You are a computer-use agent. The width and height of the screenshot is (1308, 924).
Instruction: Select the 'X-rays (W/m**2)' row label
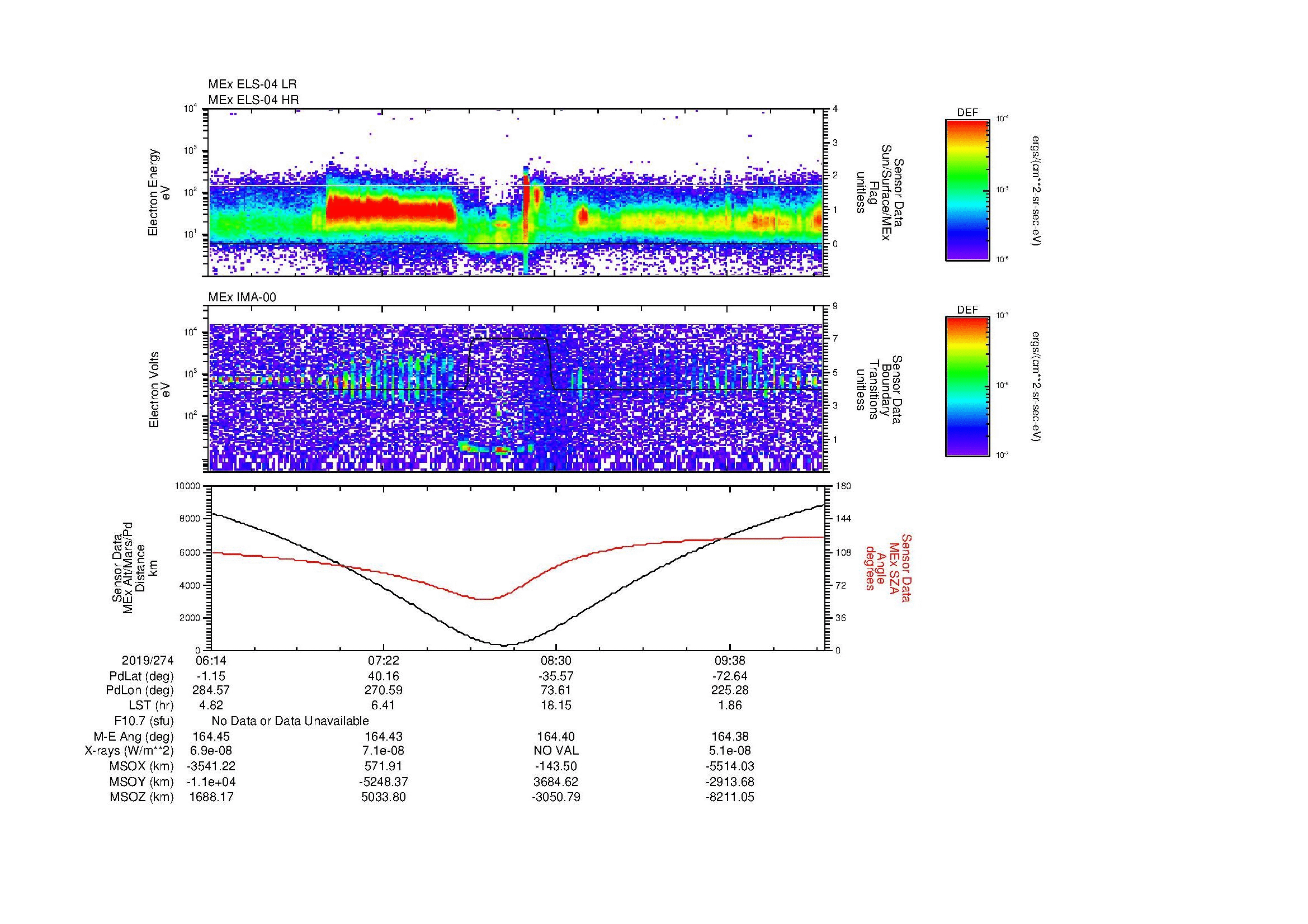click(x=129, y=751)
